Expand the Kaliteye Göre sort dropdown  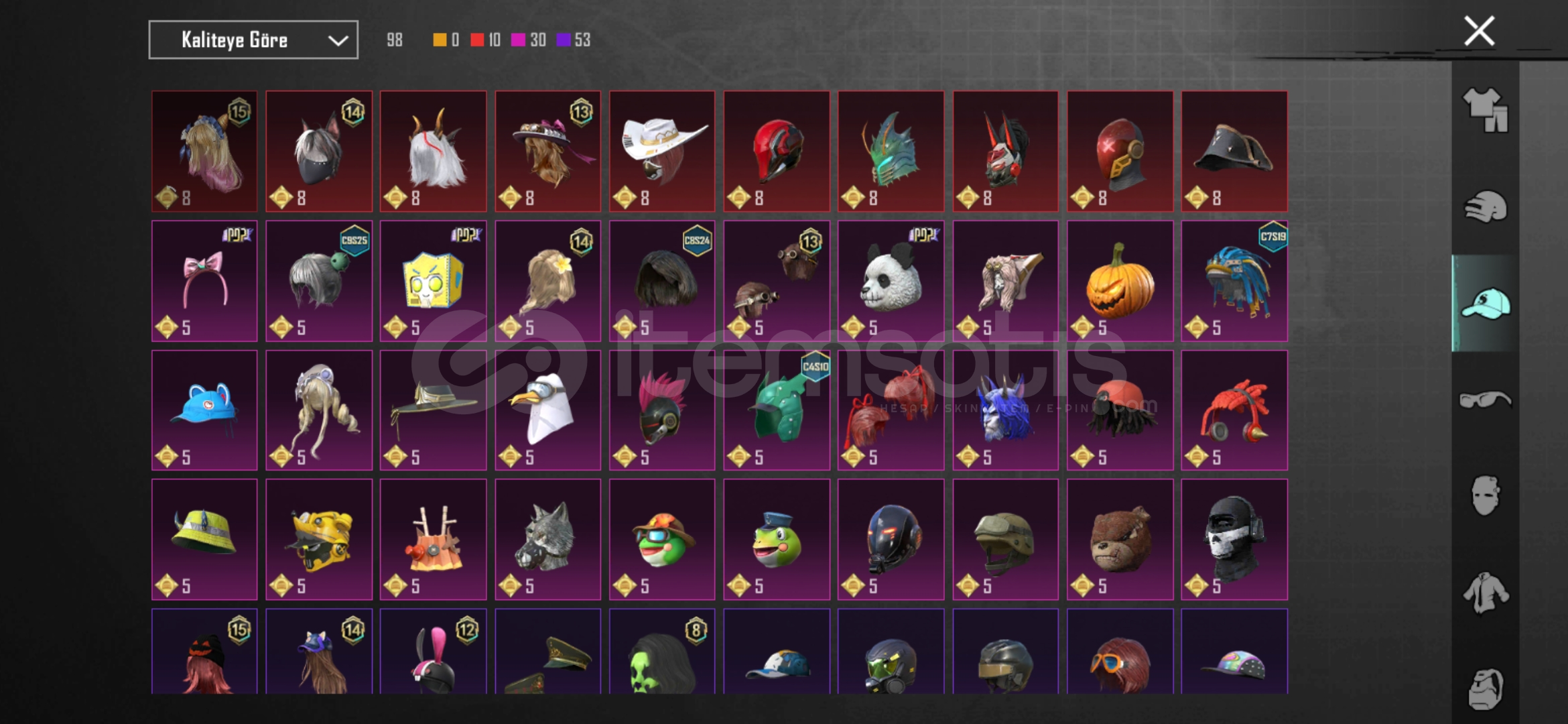(253, 40)
